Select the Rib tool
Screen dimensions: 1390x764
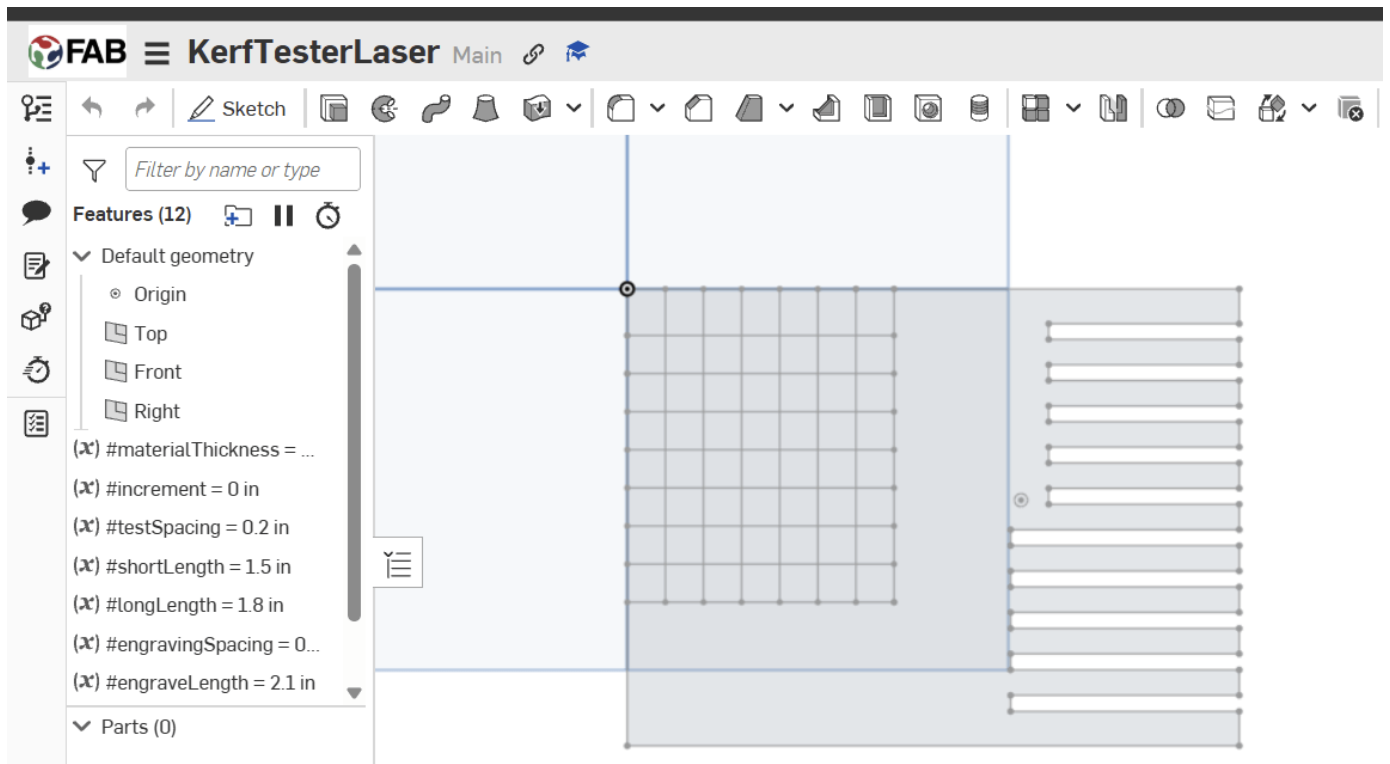point(826,108)
